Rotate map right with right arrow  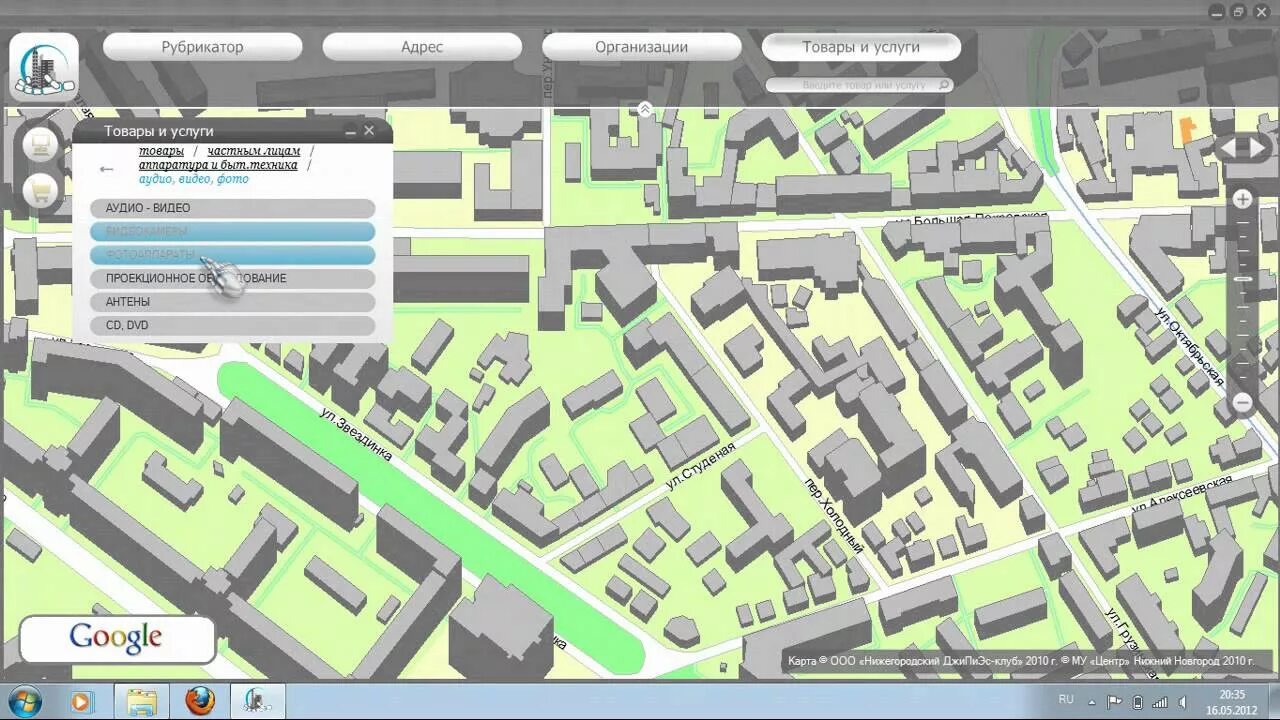[x=1257, y=148]
